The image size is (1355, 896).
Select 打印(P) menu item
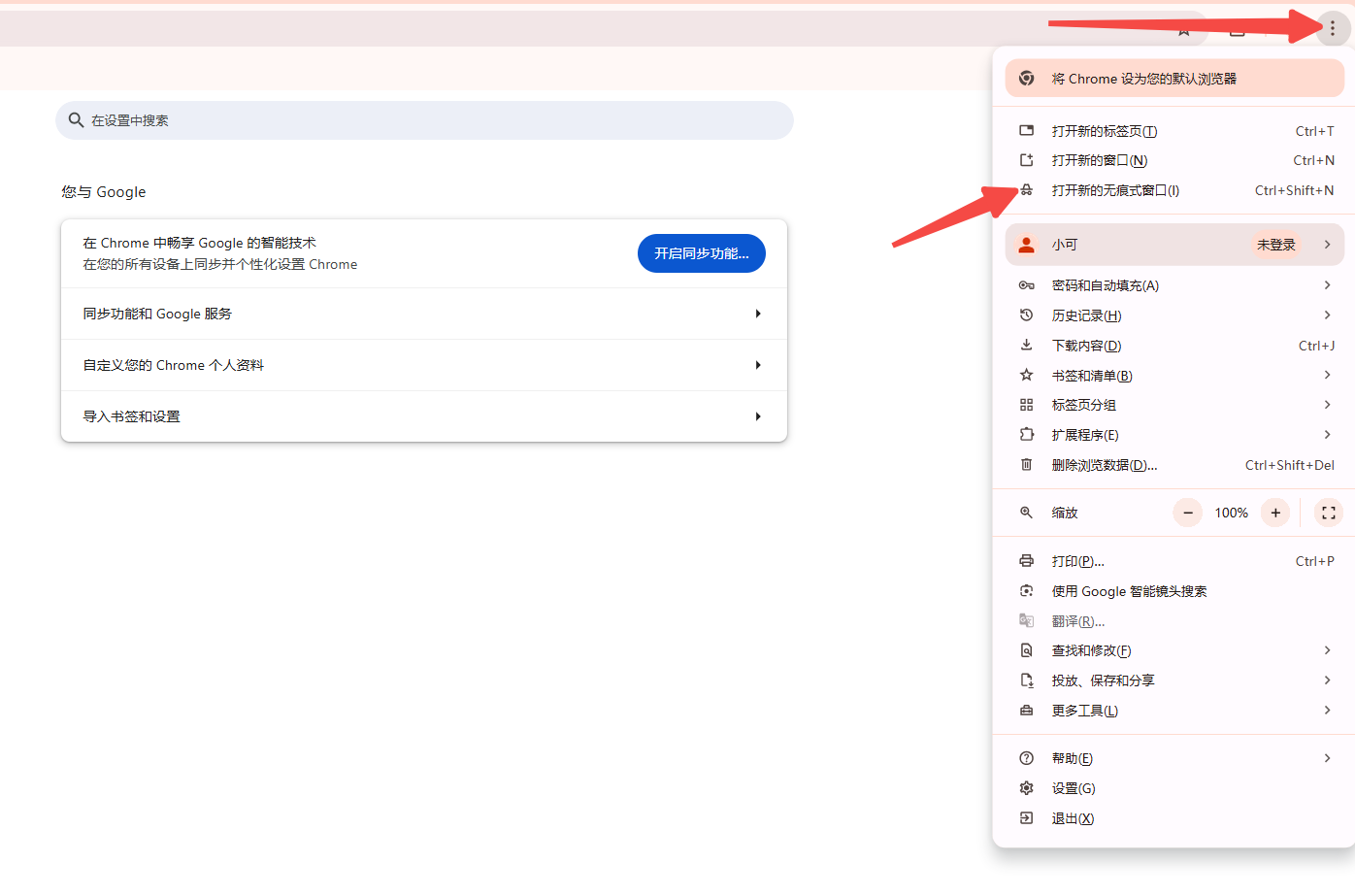coord(1174,561)
